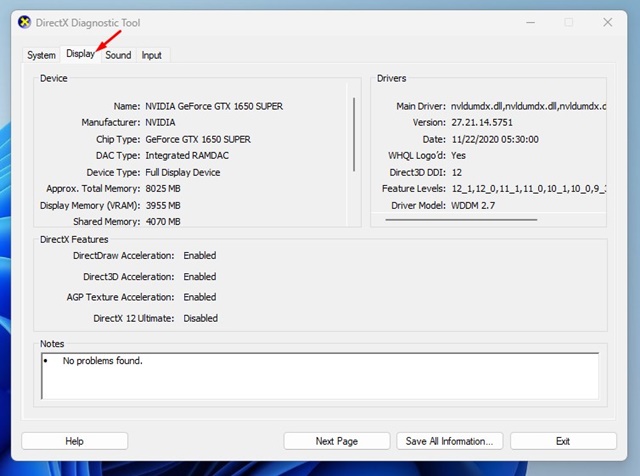Close the DirectX Diagnostic Tool window
This screenshot has width=640, height=476.
tap(608, 22)
